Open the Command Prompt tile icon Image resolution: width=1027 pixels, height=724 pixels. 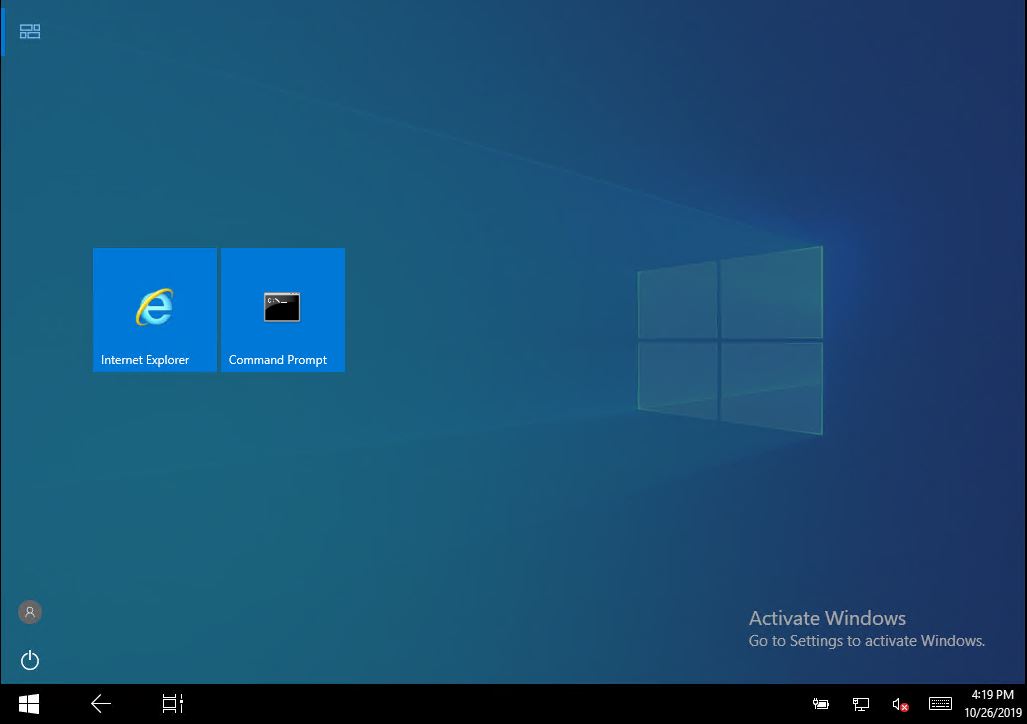click(282, 307)
